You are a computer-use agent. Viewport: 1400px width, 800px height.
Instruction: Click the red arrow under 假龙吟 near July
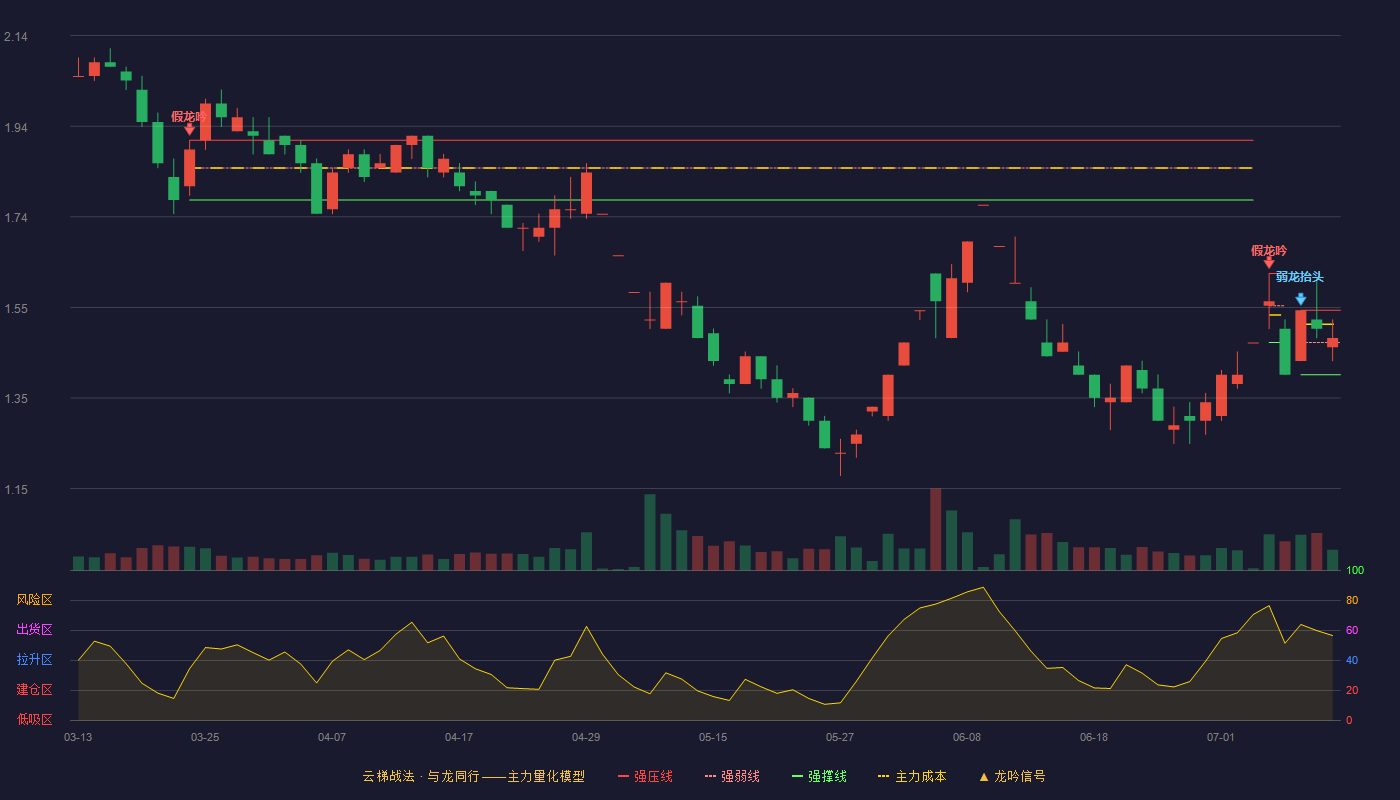1269,263
